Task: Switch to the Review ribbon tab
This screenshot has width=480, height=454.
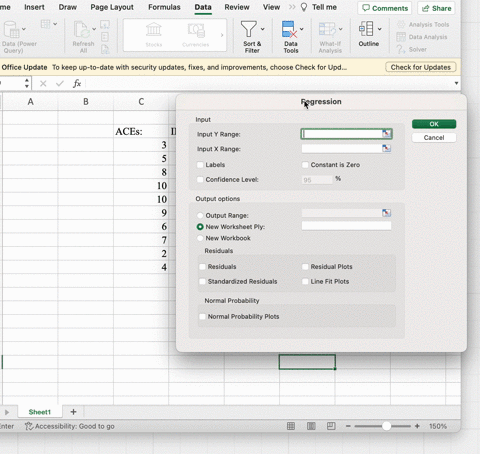Action: (x=237, y=7)
